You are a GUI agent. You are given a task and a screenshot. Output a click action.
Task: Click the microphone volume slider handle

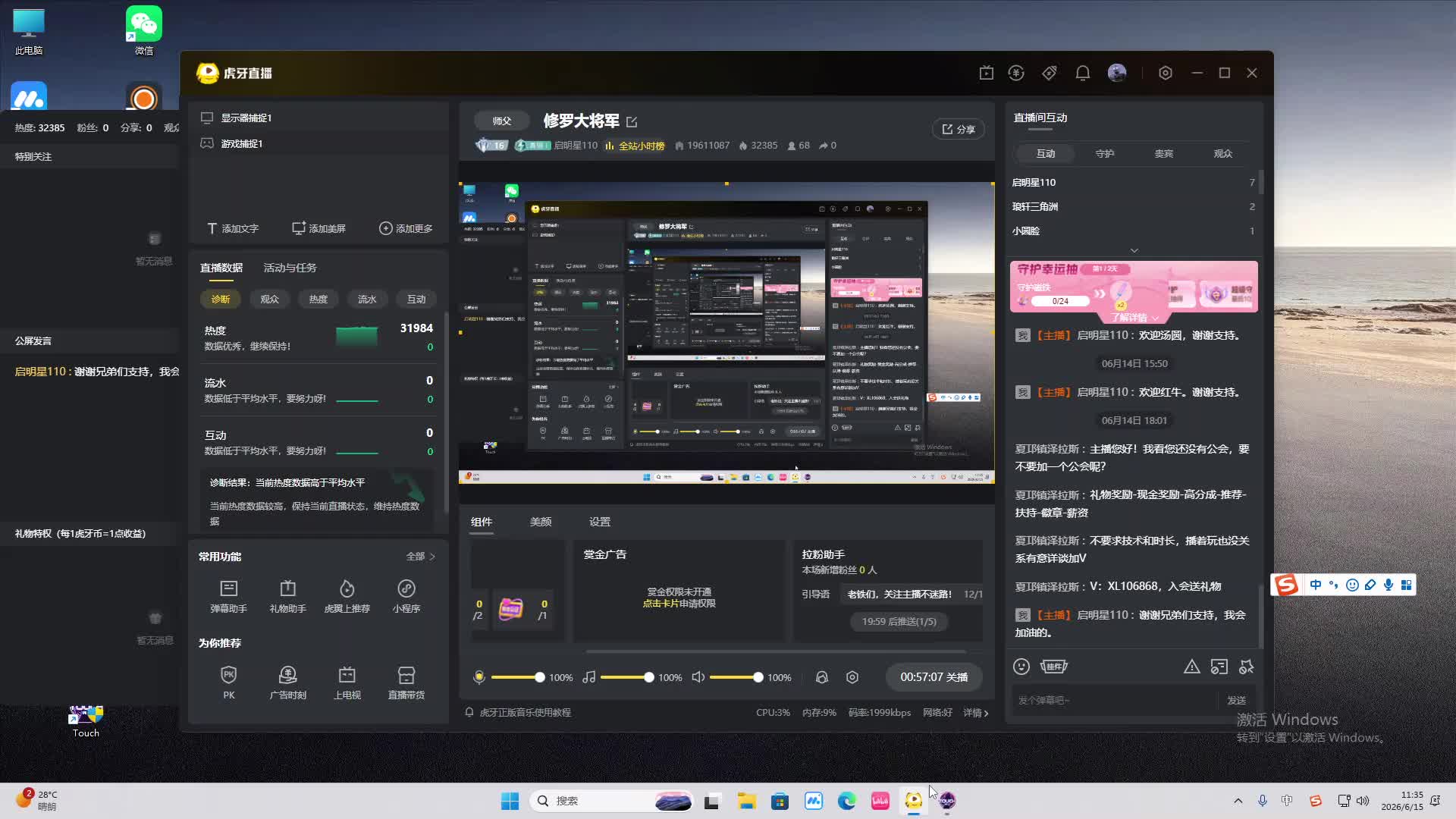coord(540,677)
